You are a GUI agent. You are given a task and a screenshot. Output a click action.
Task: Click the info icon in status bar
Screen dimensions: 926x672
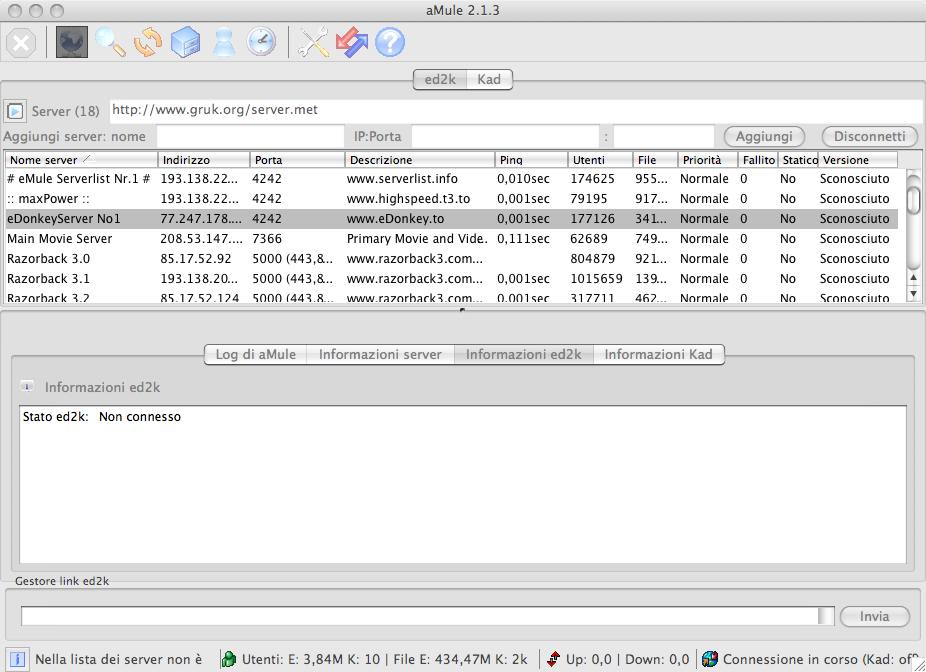17,659
